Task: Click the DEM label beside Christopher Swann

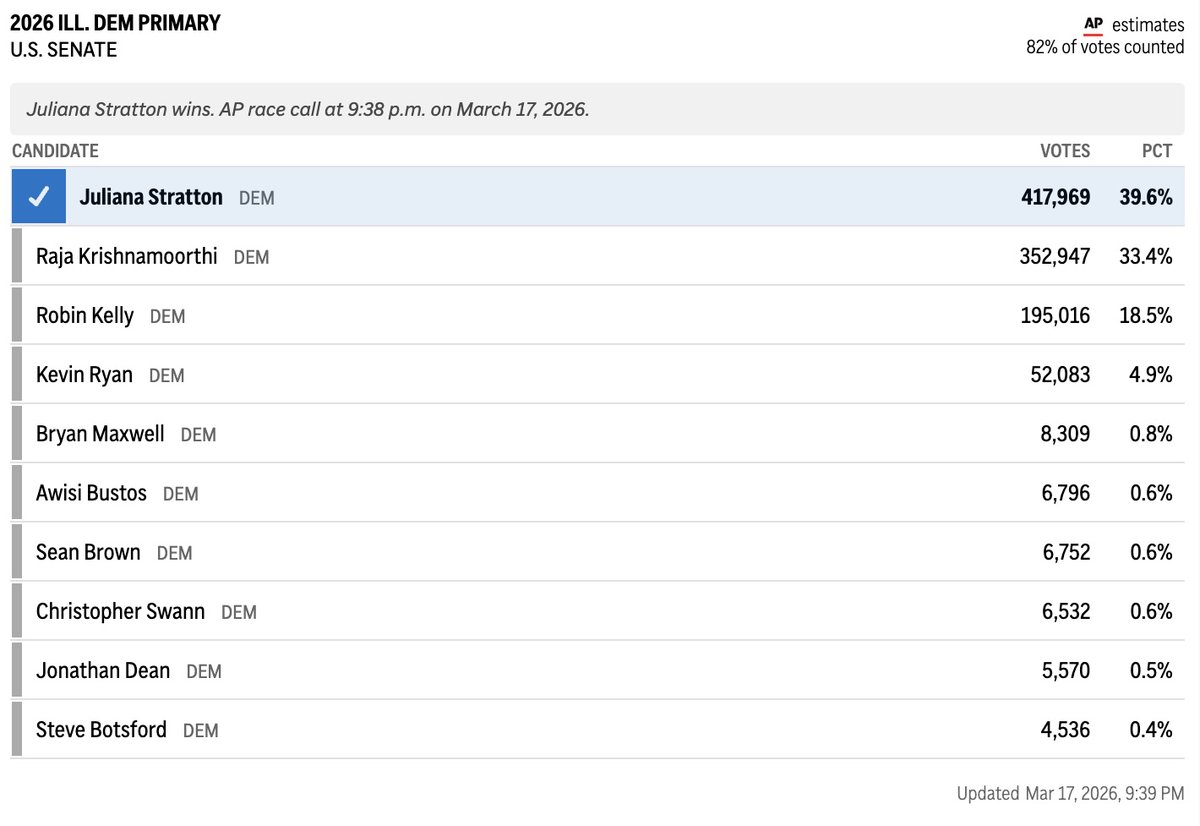Action: coord(238,612)
